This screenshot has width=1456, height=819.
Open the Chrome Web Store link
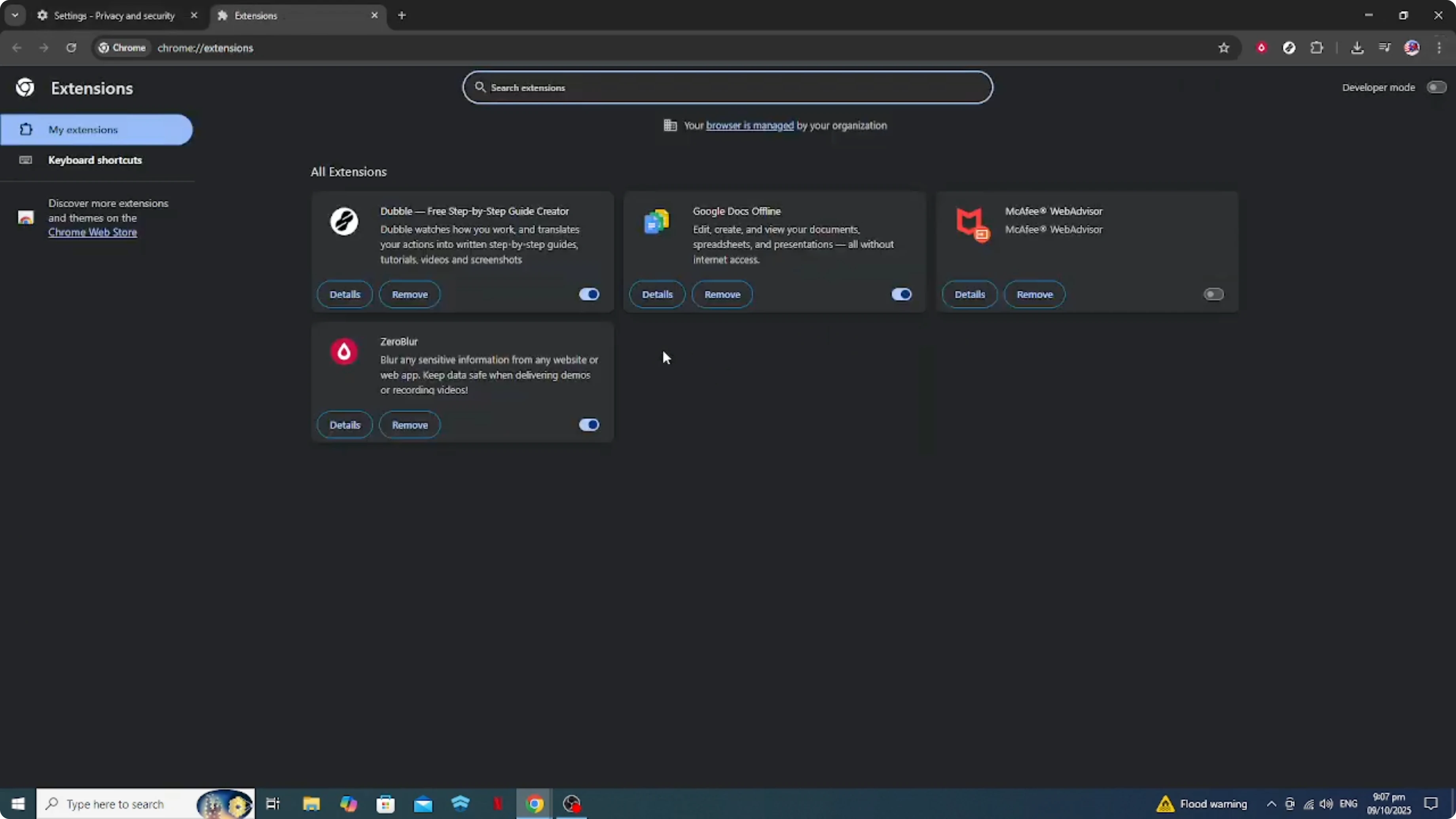[93, 232]
